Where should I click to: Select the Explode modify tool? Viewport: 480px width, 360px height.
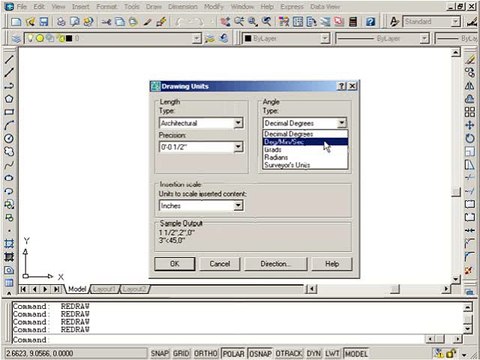tap(470, 270)
